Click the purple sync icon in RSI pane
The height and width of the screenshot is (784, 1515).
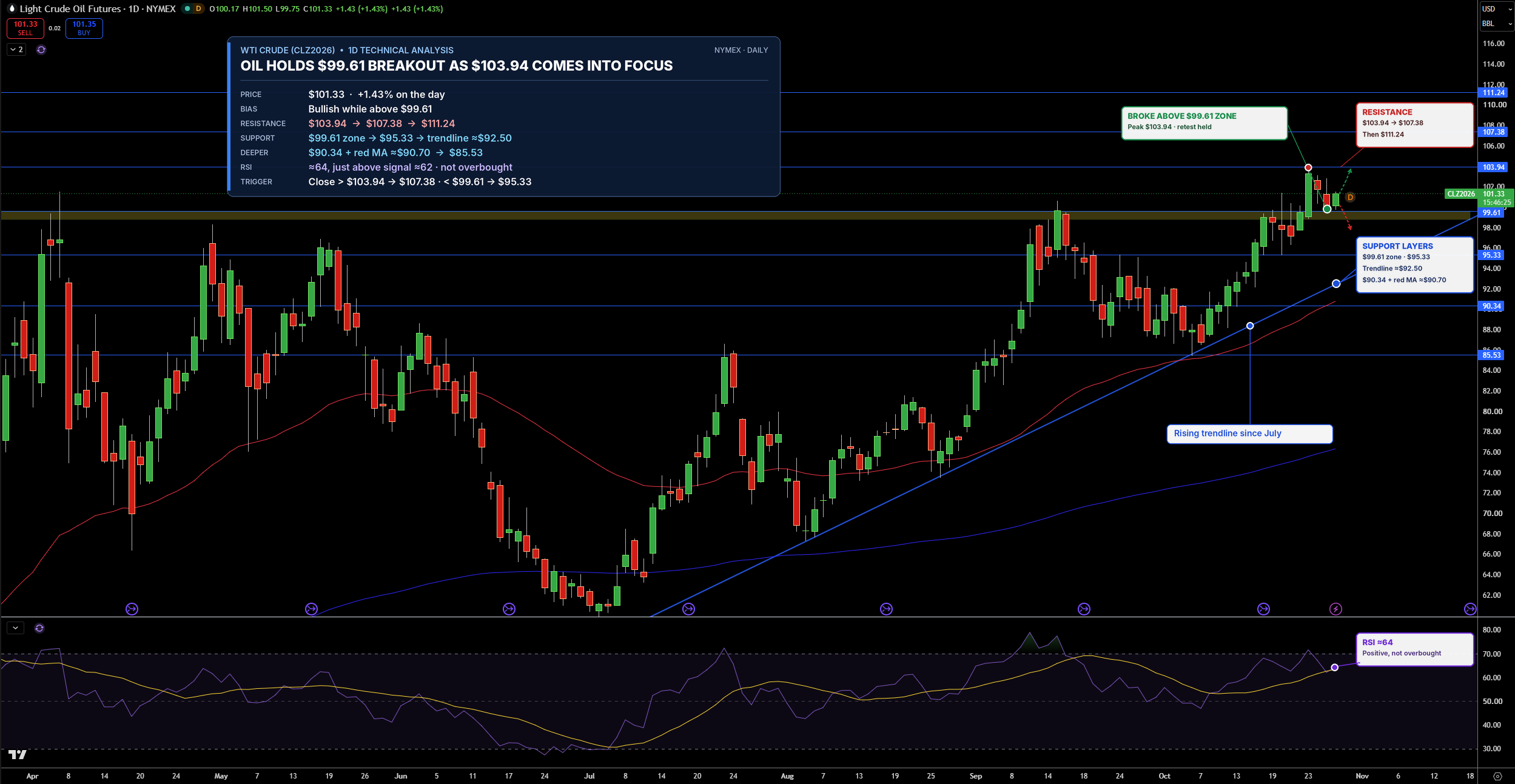tap(39, 628)
